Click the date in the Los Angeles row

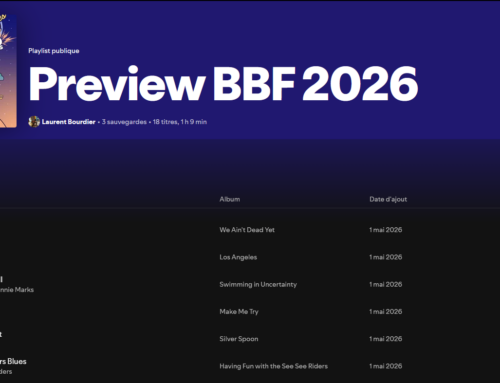385,257
